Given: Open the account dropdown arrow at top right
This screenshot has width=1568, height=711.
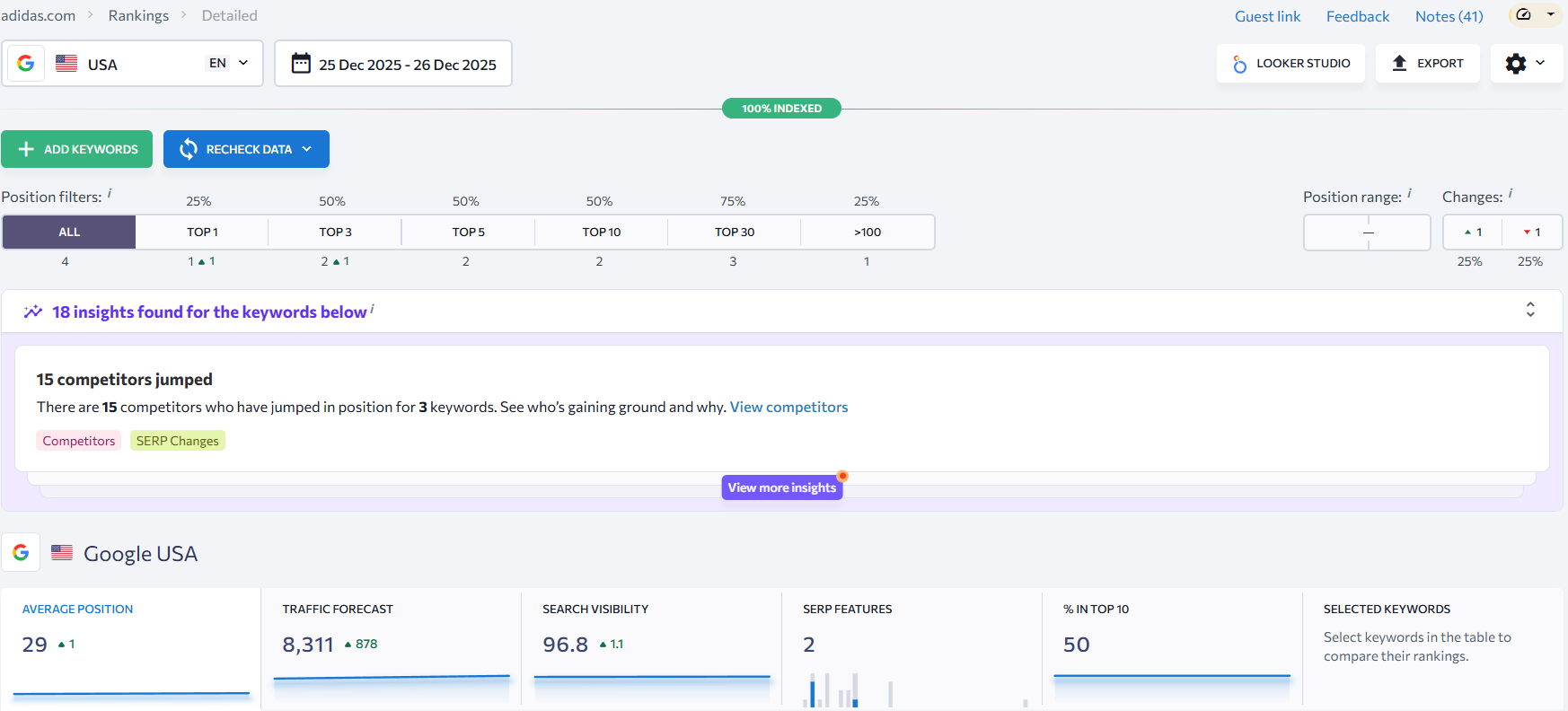Looking at the screenshot, I should coord(1551,14).
